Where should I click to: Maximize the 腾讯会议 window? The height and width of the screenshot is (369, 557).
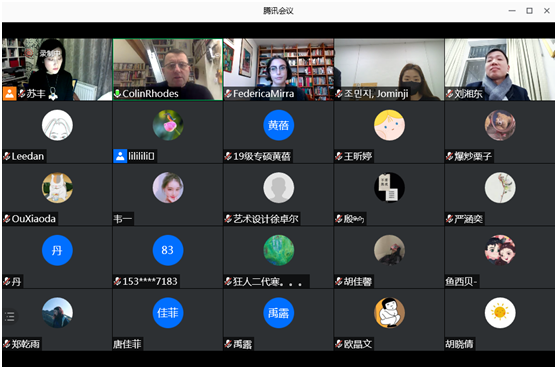[x=529, y=11]
